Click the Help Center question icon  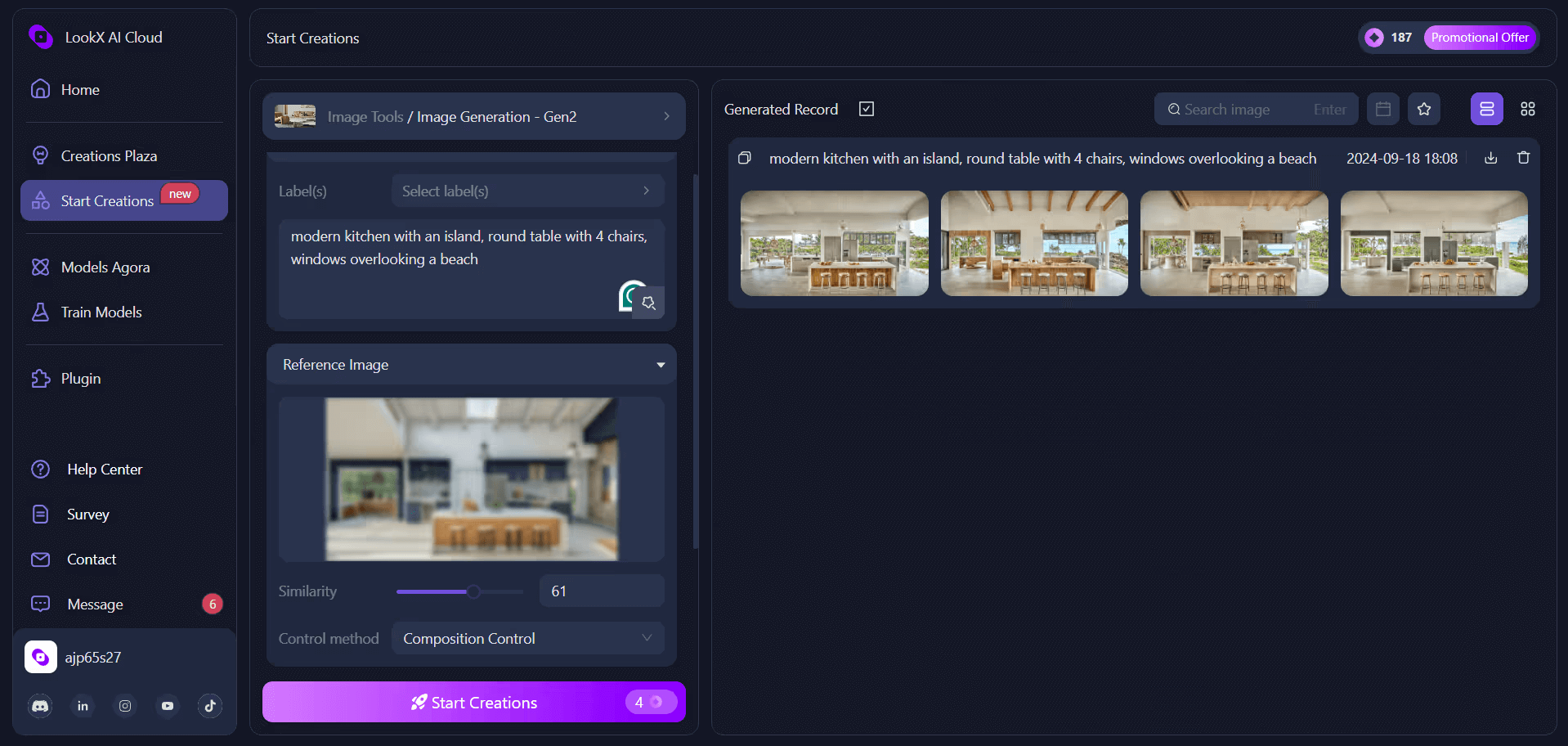(x=40, y=469)
